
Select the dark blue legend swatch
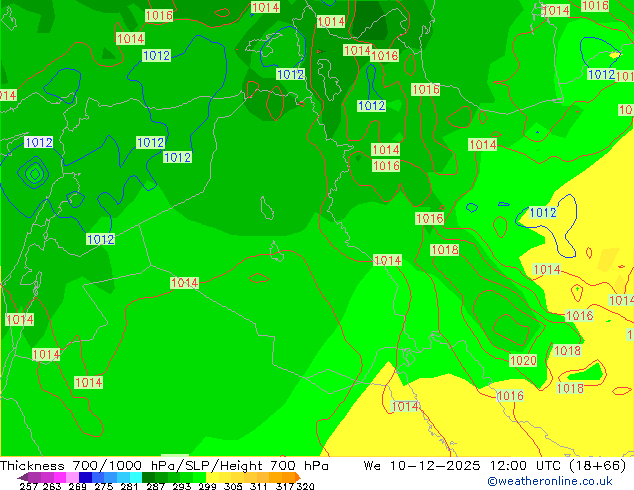(85, 477)
